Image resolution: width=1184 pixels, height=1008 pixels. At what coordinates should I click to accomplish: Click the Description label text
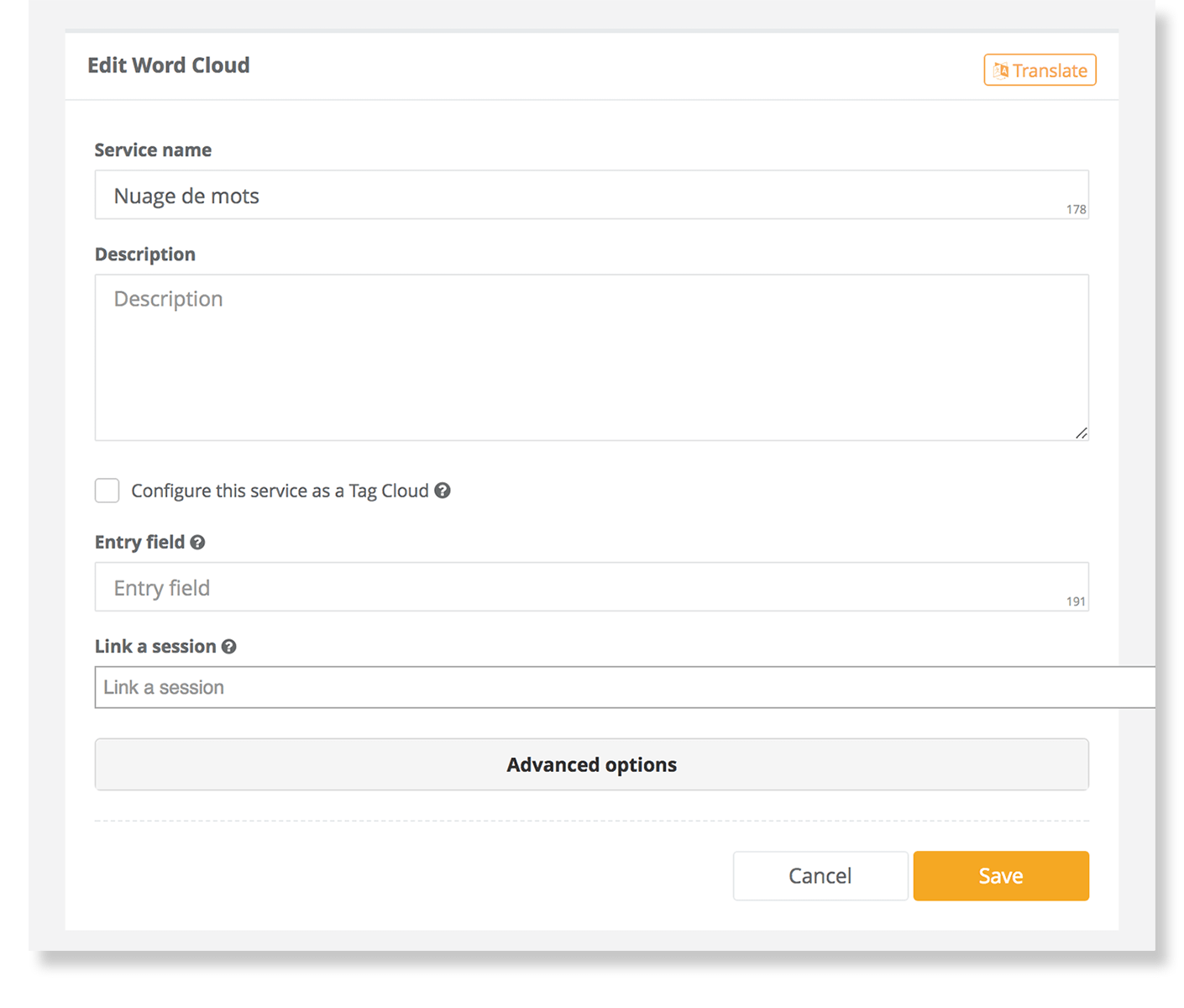(145, 255)
